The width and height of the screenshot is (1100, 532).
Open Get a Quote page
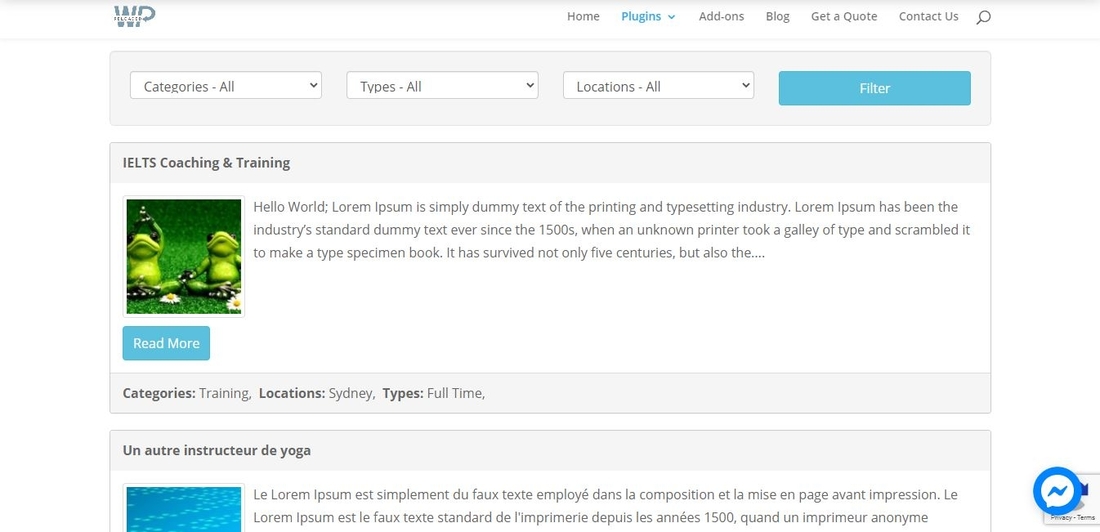pos(844,16)
